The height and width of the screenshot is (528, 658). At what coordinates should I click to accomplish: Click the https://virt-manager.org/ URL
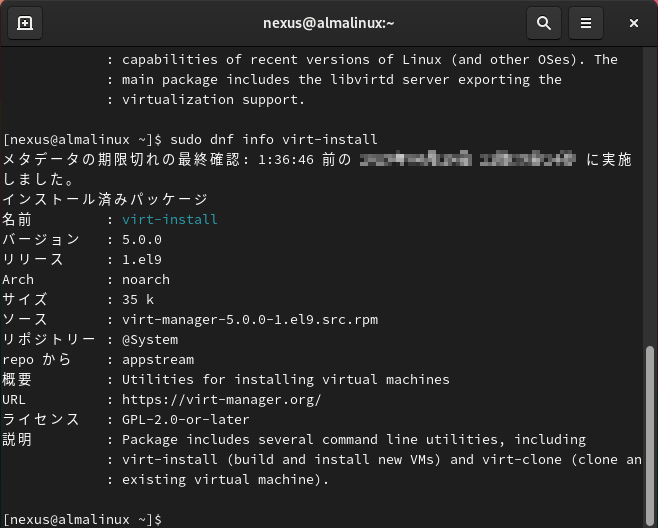(x=221, y=399)
